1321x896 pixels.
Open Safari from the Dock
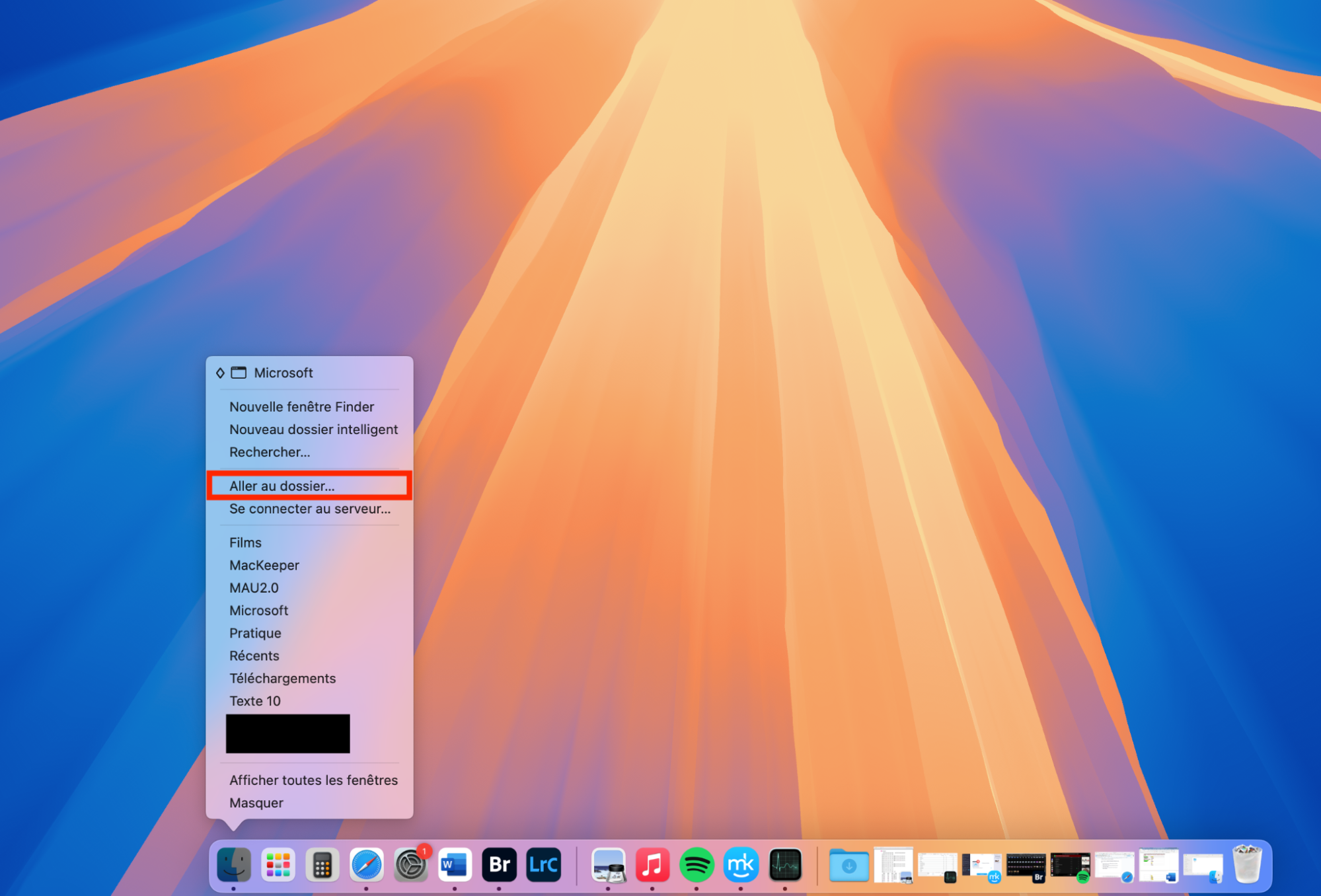coord(367,864)
